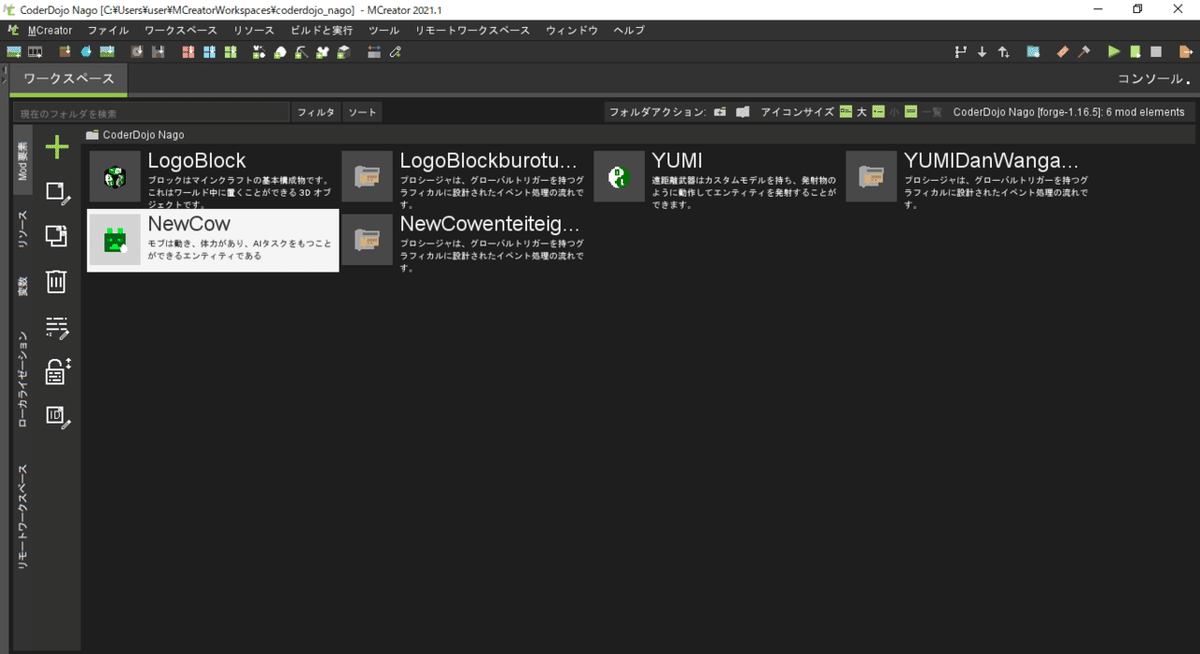The width and height of the screenshot is (1200, 654).
Task: Build the workspace using the hammer icon
Action: pos(1084,51)
